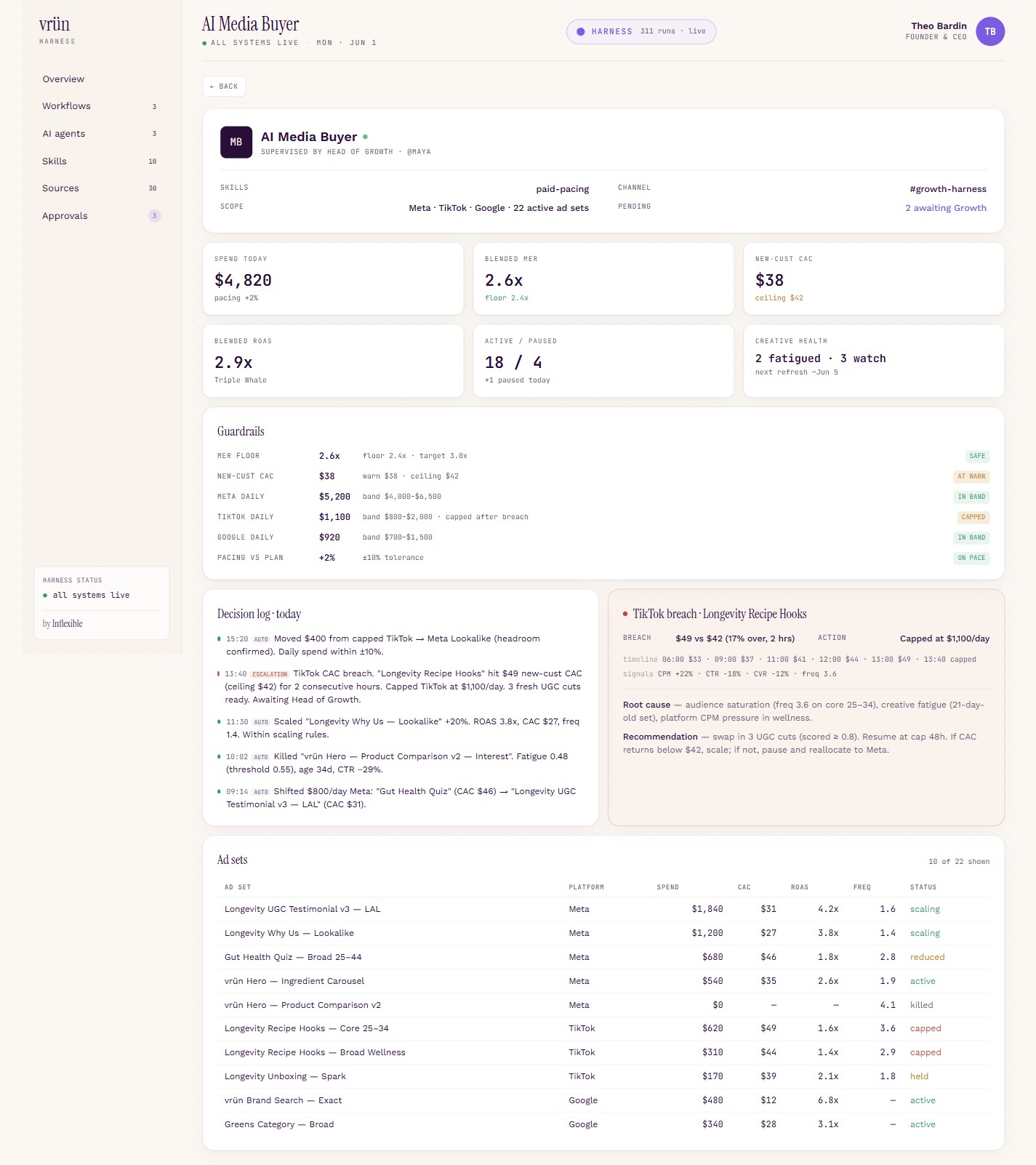Click TikTok breach panel title

point(719,614)
